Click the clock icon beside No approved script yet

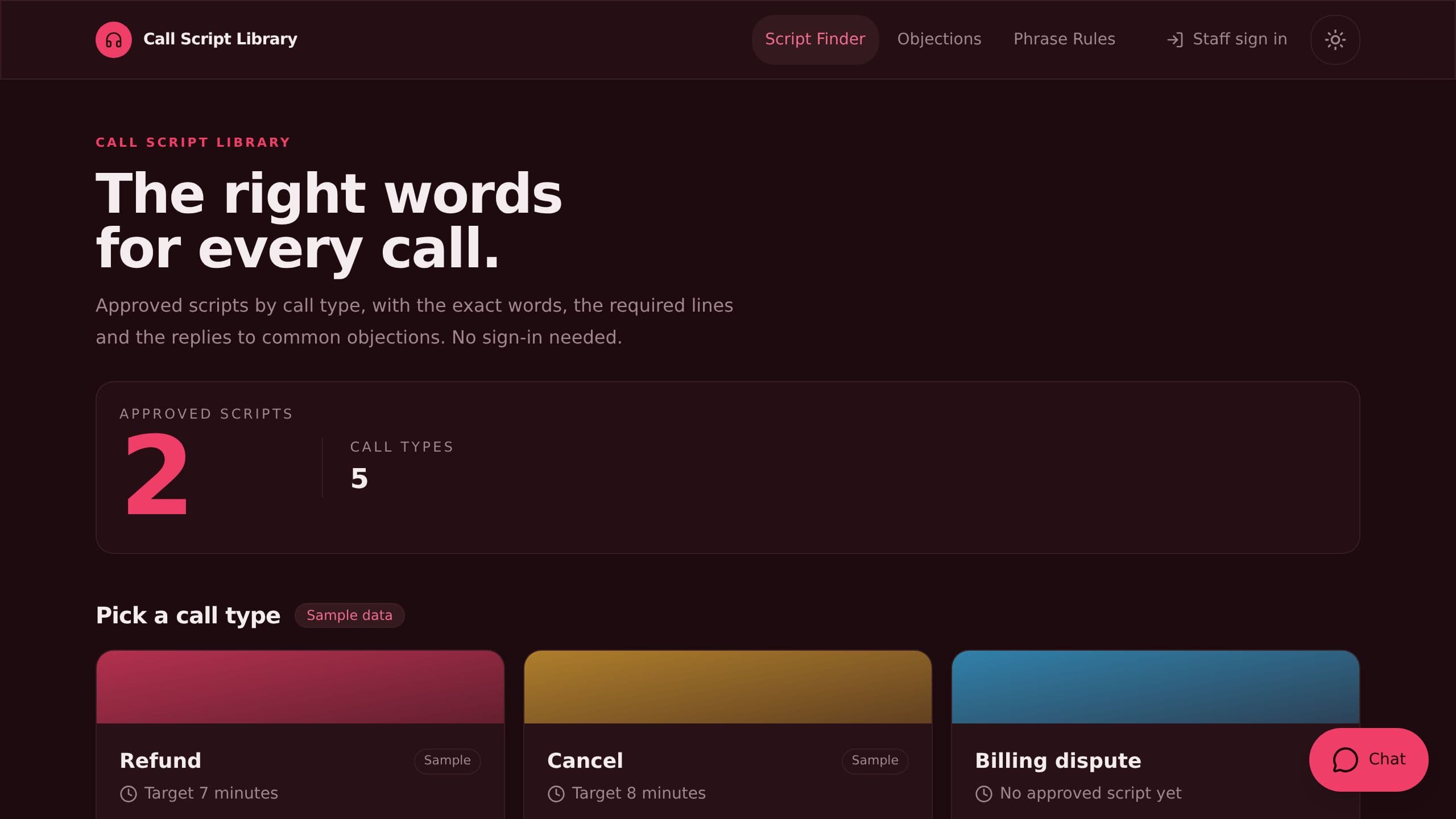click(984, 794)
